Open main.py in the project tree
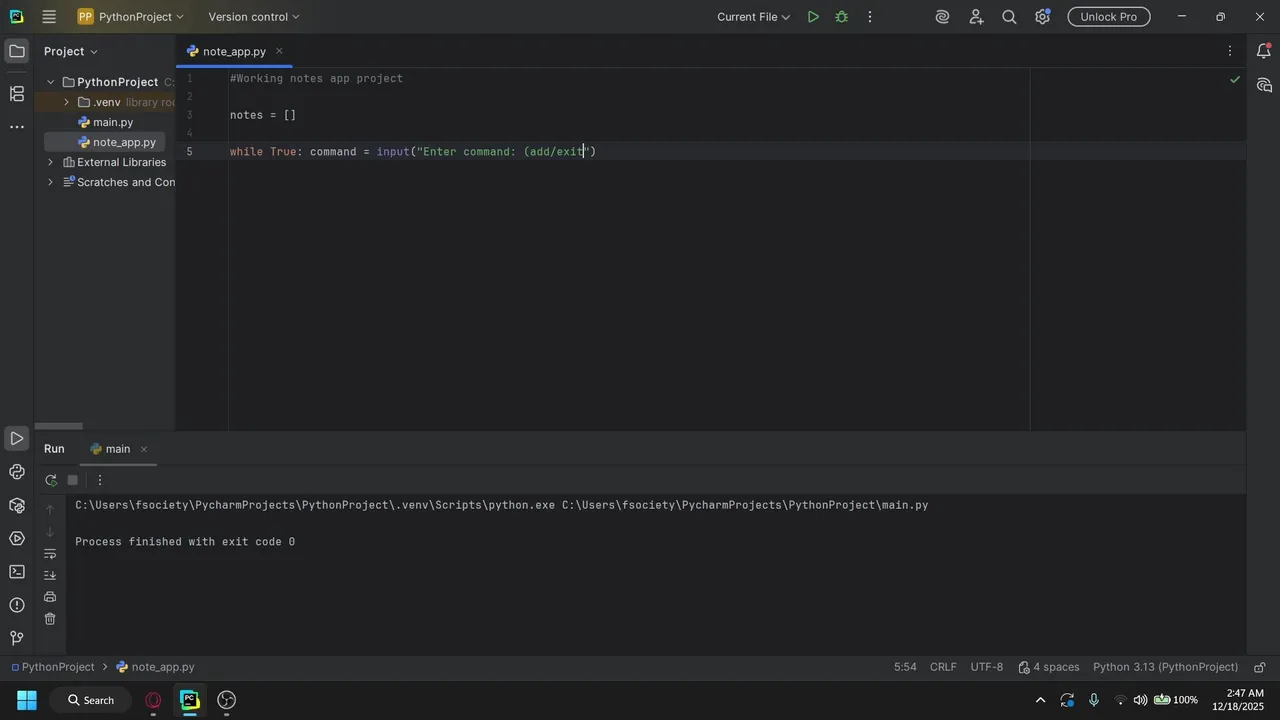Viewport: 1280px width, 720px height. pos(113,122)
